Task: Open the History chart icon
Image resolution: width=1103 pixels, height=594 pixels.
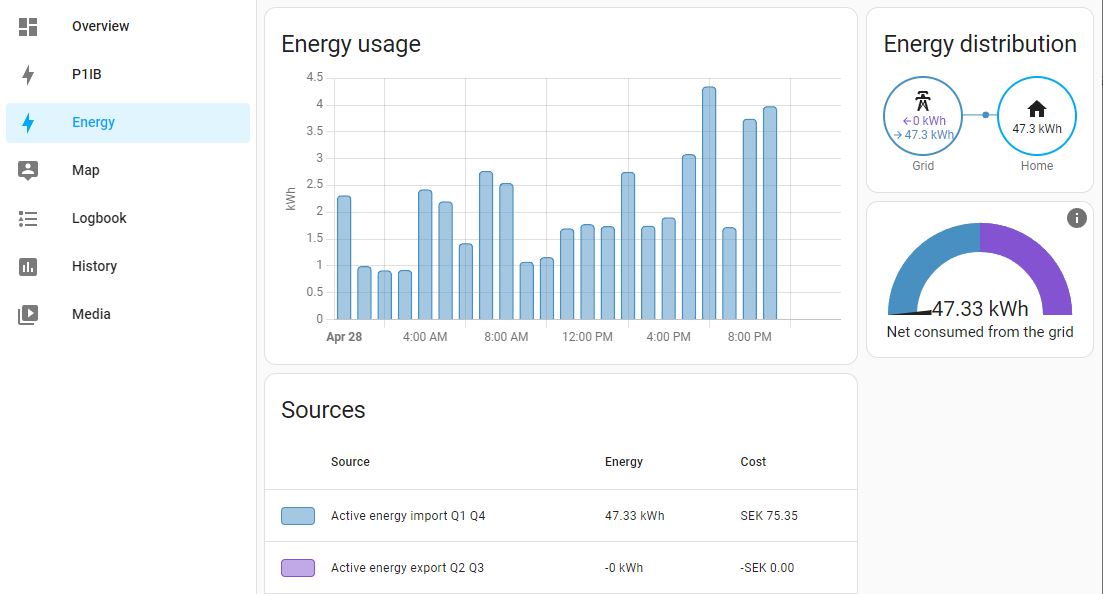Action: click(x=28, y=267)
